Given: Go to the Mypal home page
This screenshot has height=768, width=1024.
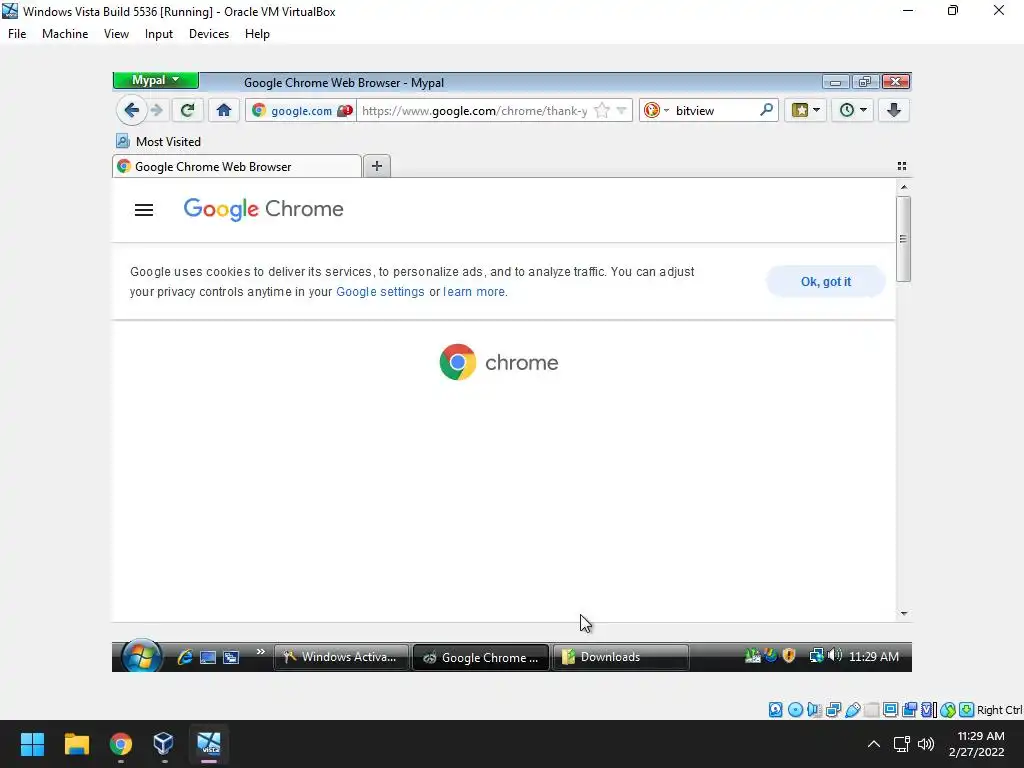Looking at the screenshot, I should point(224,110).
